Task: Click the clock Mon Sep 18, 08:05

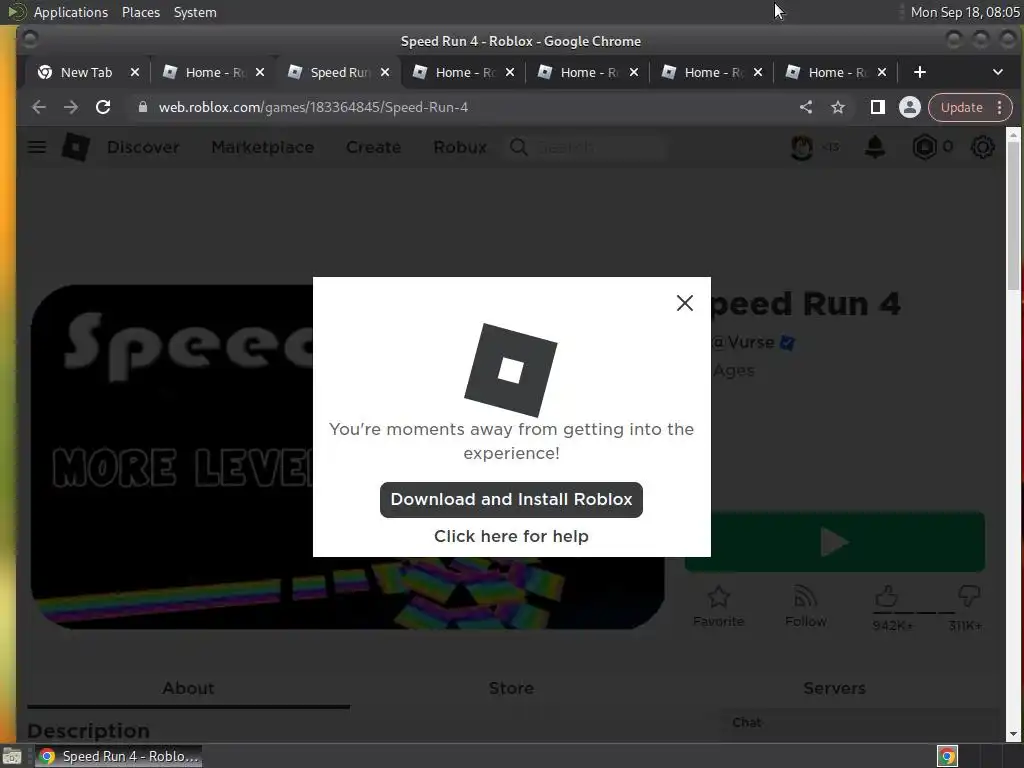Action: [x=965, y=12]
